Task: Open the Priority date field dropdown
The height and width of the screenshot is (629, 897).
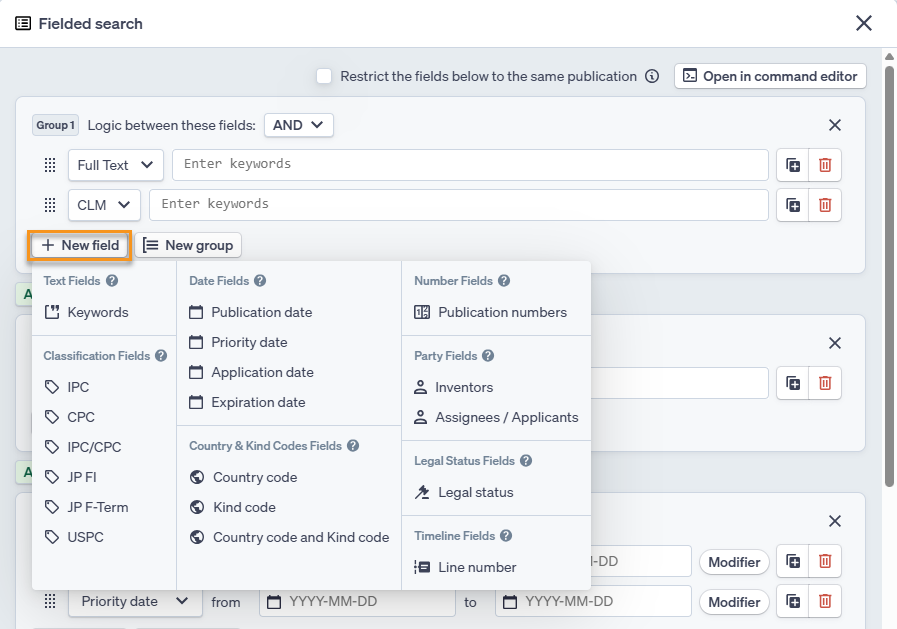Action: (x=135, y=602)
